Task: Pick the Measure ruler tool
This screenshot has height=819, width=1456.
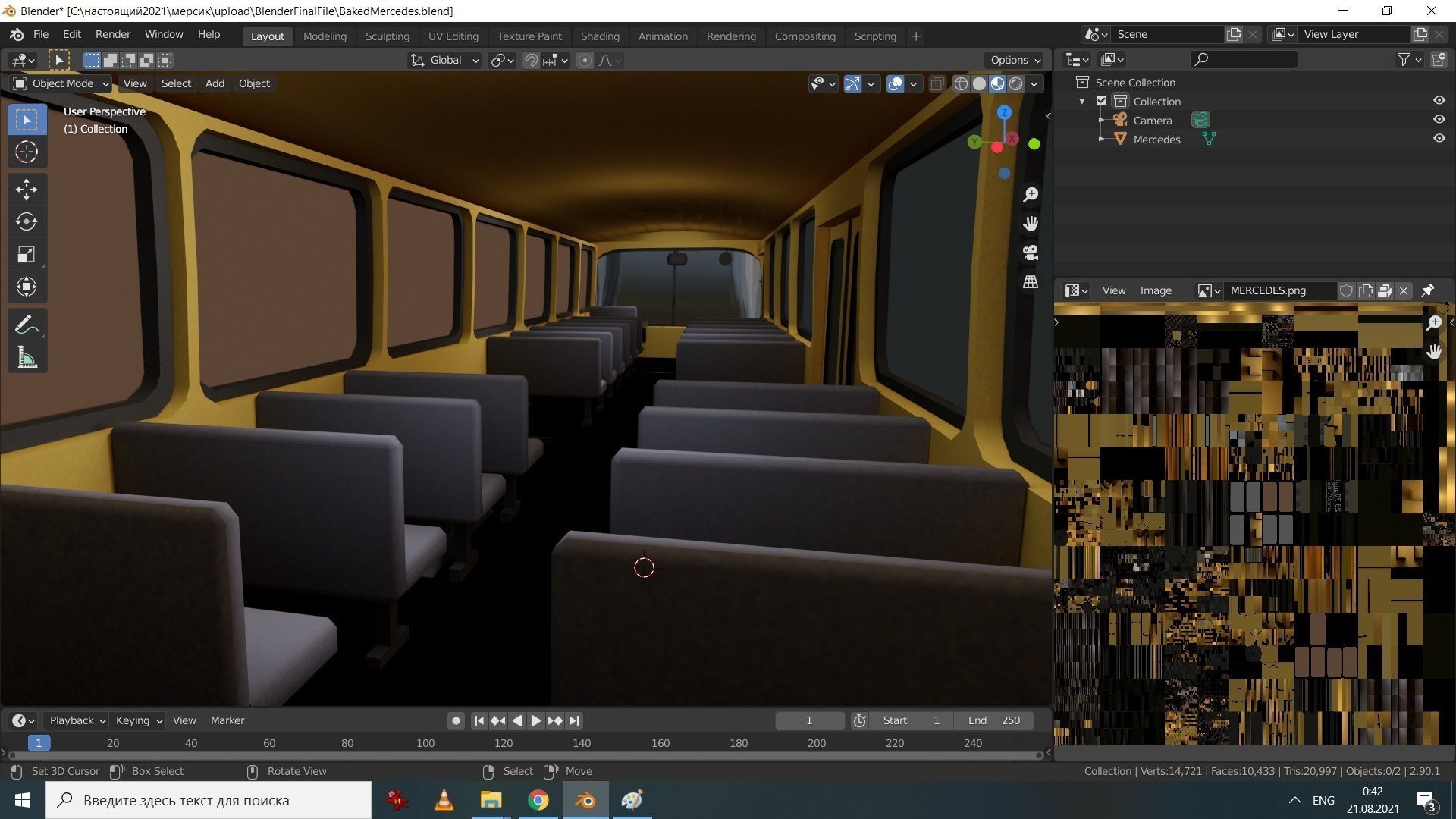Action: tap(27, 358)
